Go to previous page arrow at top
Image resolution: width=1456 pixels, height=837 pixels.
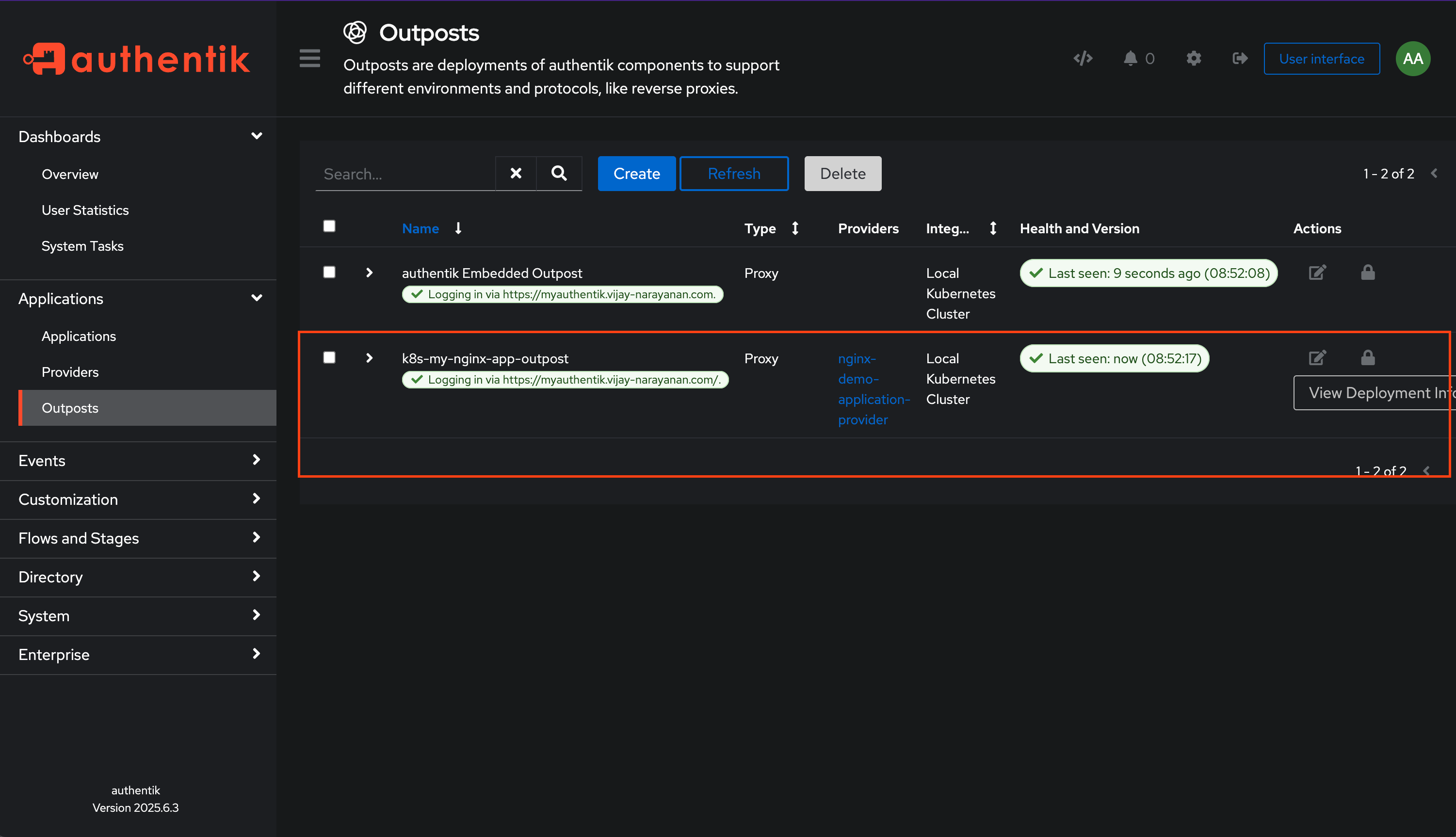tap(1434, 173)
